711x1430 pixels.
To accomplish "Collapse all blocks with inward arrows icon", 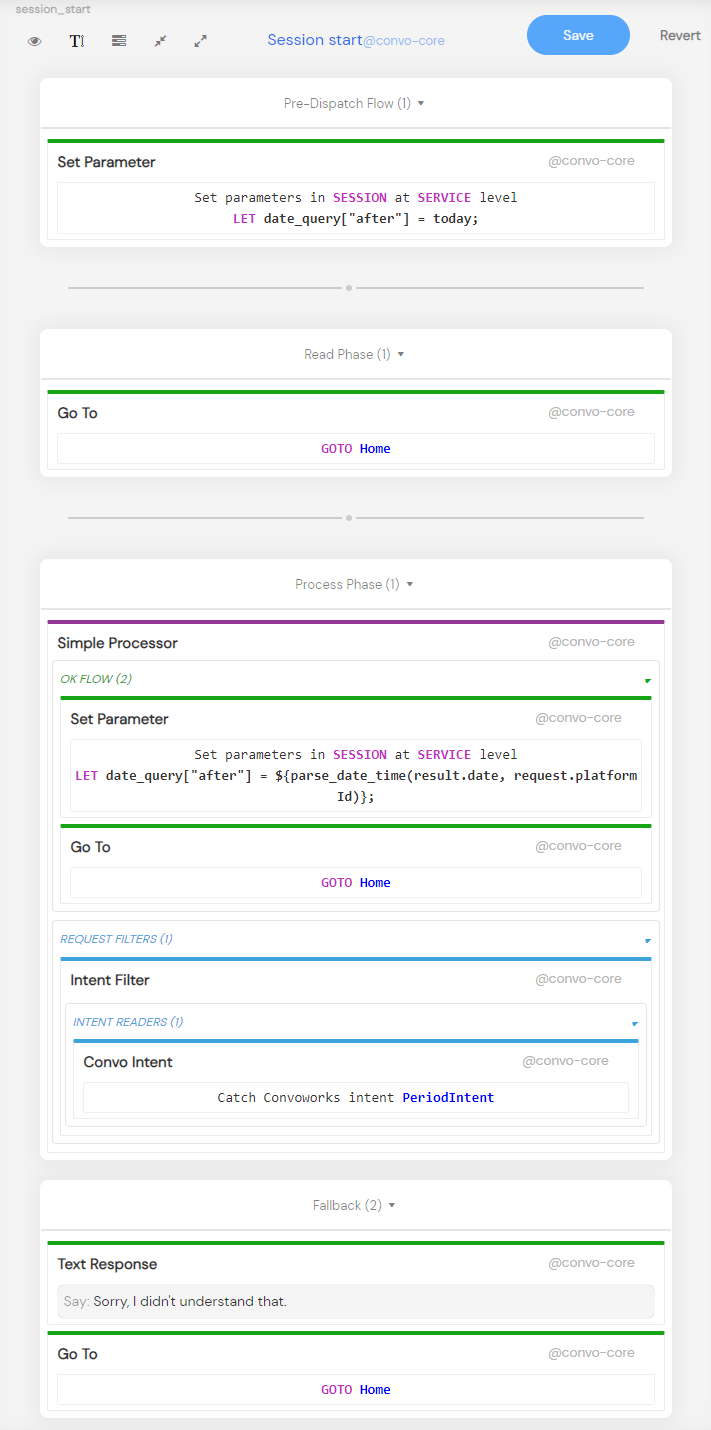I will (x=160, y=41).
